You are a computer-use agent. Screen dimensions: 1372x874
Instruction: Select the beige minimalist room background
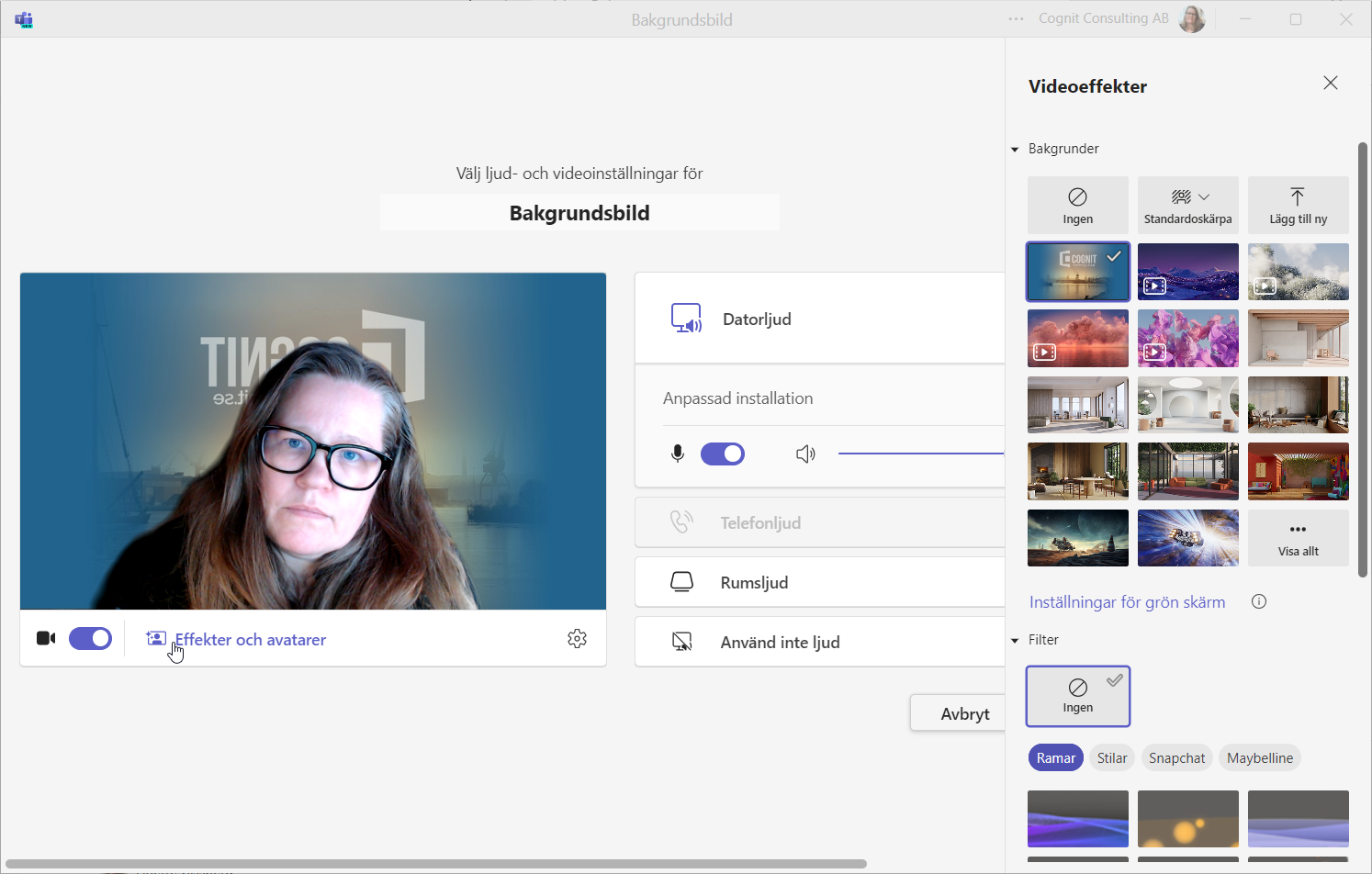(1299, 338)
